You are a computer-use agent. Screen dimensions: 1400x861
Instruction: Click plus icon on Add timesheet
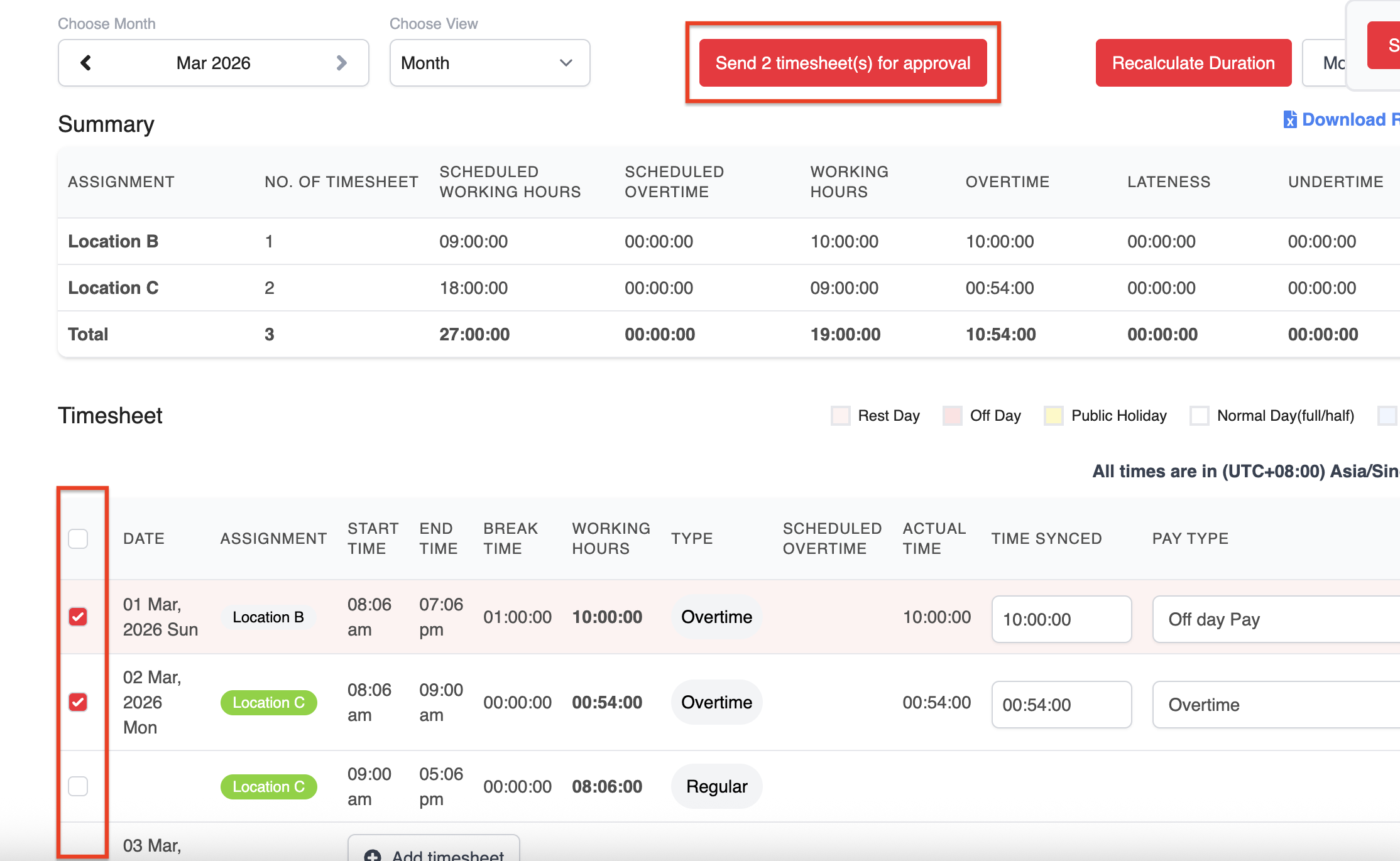(x=373, y=855)
